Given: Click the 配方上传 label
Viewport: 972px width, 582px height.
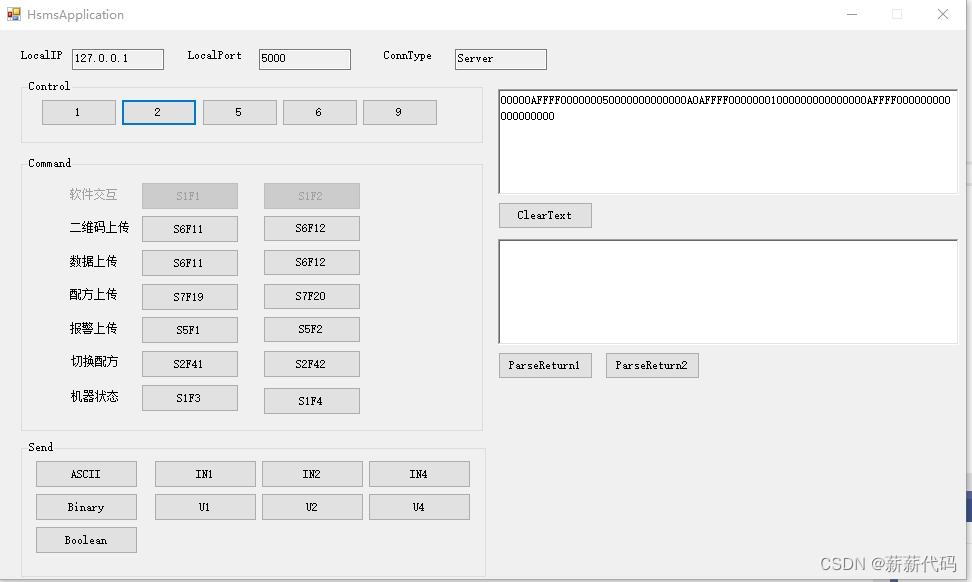Looking at the screenshot, I should 93,294.
